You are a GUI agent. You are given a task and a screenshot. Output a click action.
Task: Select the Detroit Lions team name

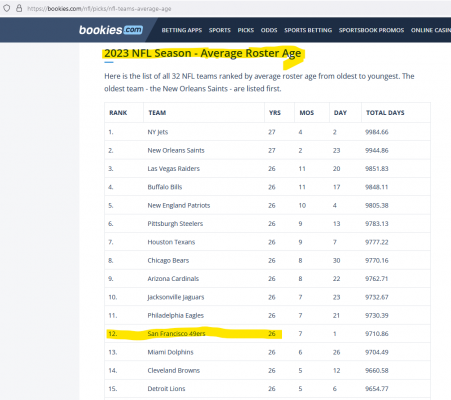[166, 389]
